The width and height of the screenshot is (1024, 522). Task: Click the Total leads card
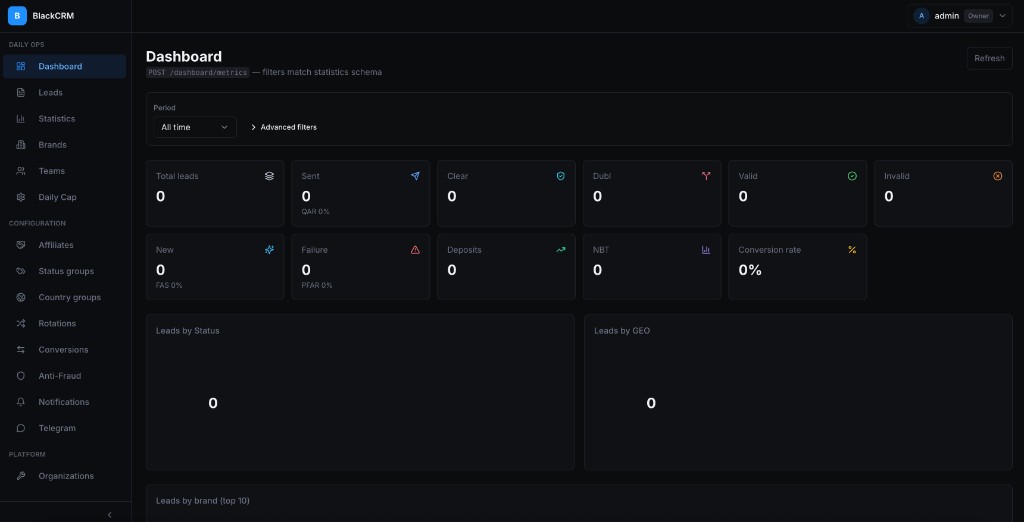[215, 193]
